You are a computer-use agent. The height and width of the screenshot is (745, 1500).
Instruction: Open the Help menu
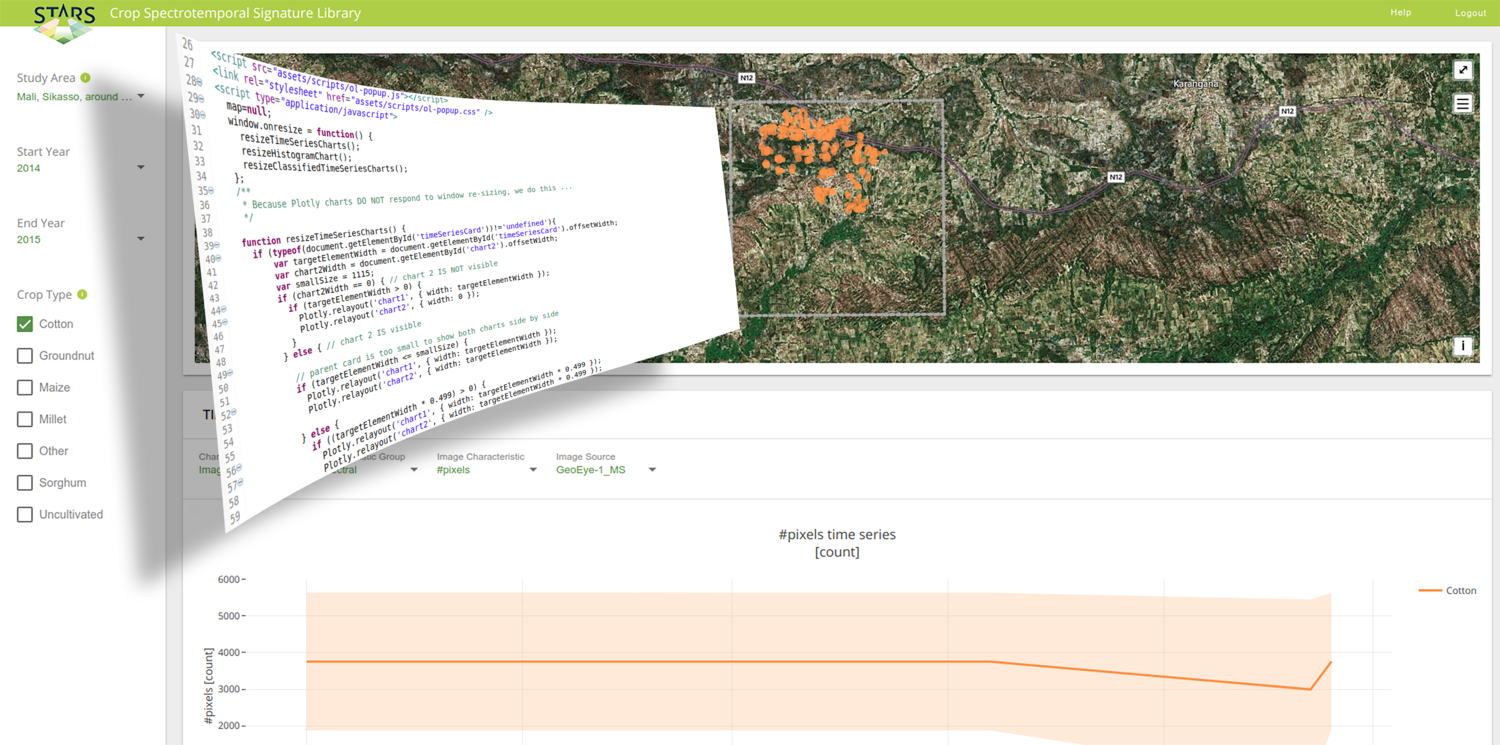pyautogui.click(x=1400, y=13)
